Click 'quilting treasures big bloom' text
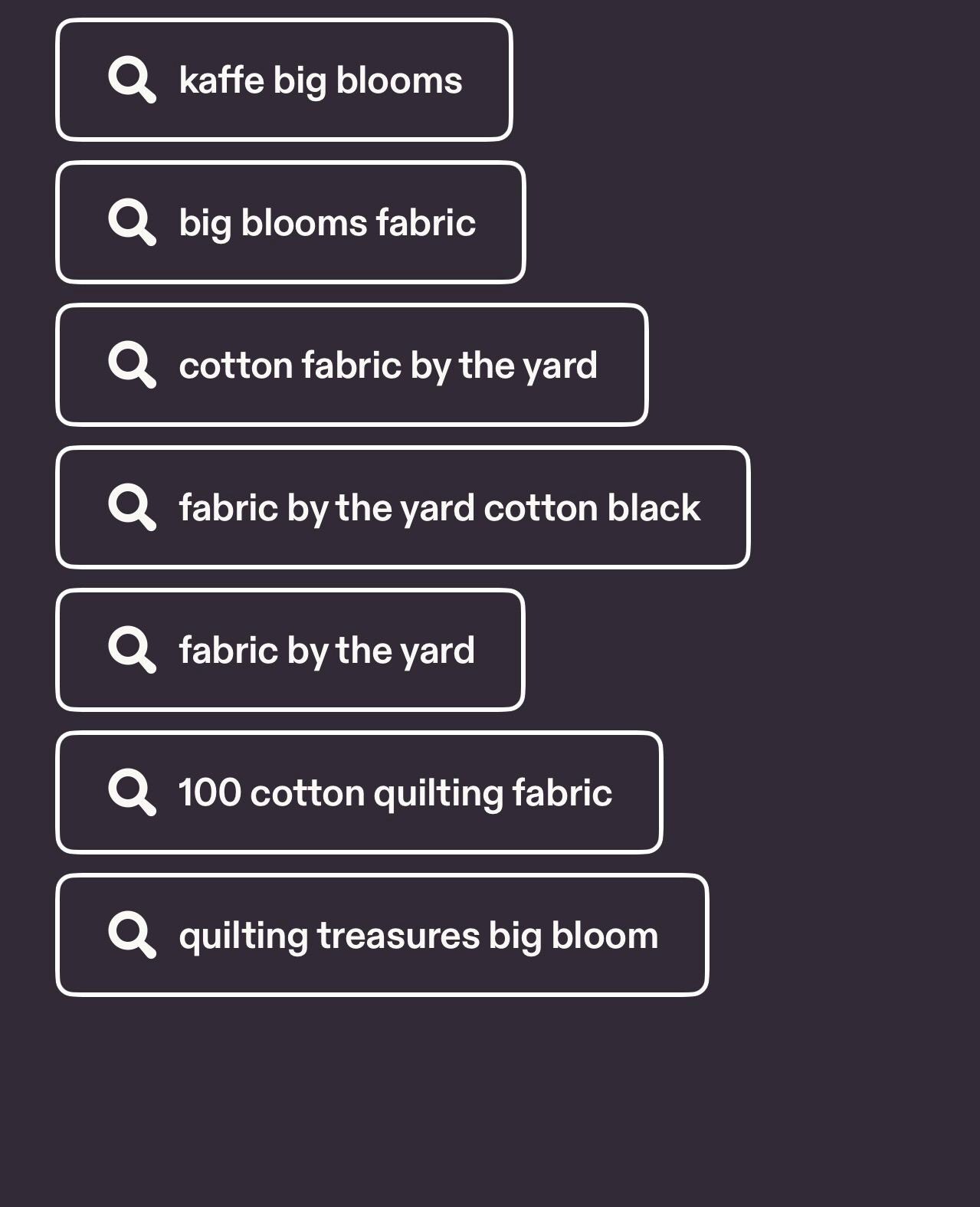This screenshot has height=1207, width=980. point(418,936)
